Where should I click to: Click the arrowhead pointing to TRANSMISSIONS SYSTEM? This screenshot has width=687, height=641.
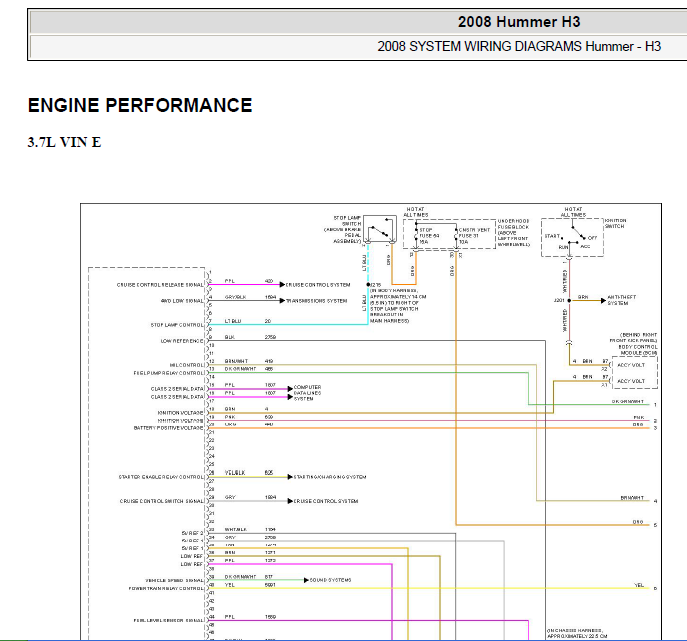coord(282,301)
